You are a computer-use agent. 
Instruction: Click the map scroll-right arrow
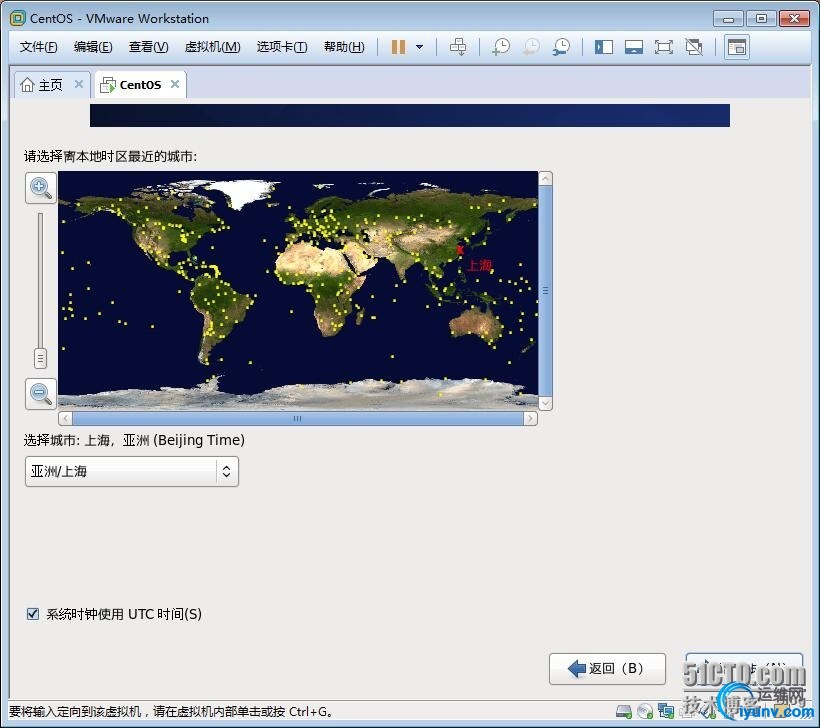(x=530, y=418)
